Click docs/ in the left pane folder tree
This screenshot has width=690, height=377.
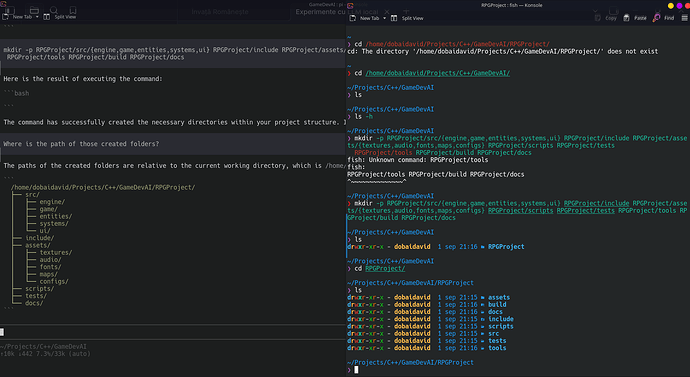tap(34, 303)
